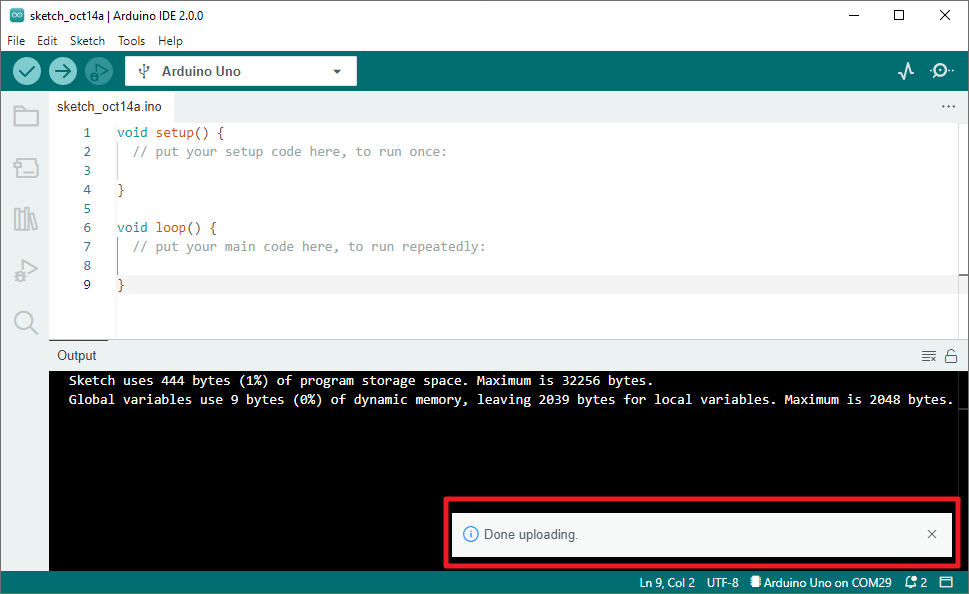Click the info icon in notification
Screen dimensions: 969x594
pyautogui.click(x=470, y=534)
